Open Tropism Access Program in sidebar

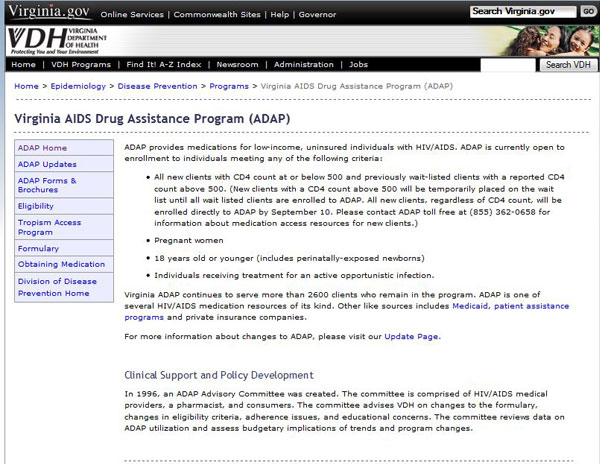(64, 227)
